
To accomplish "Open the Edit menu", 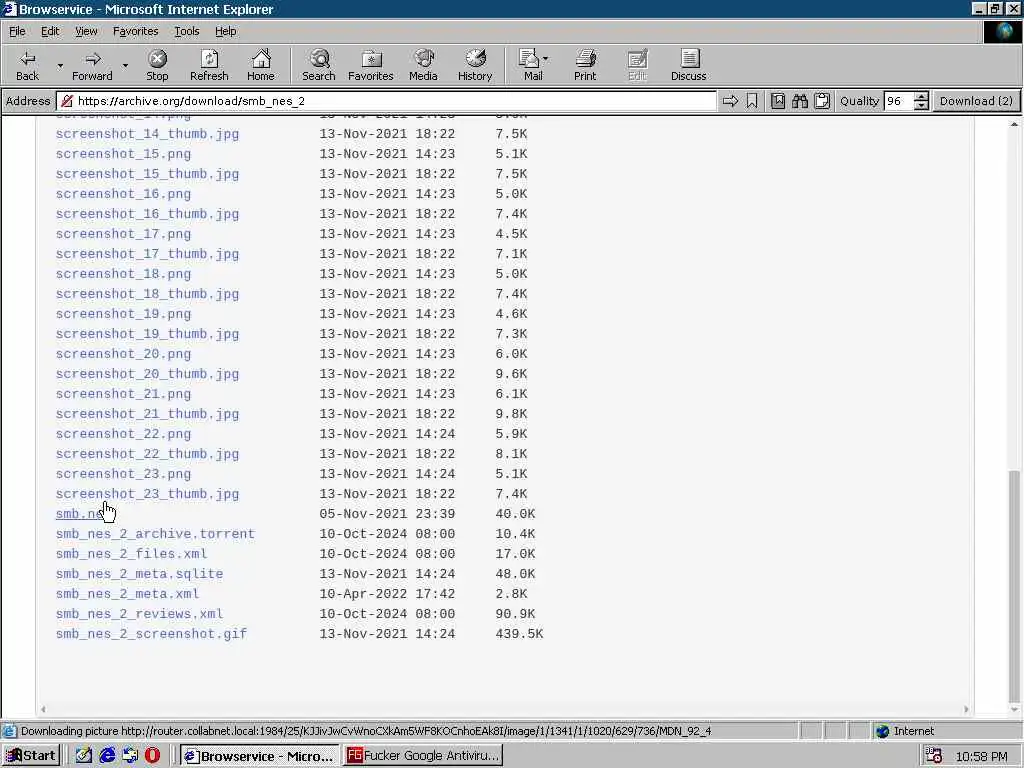I will (50, 31).
